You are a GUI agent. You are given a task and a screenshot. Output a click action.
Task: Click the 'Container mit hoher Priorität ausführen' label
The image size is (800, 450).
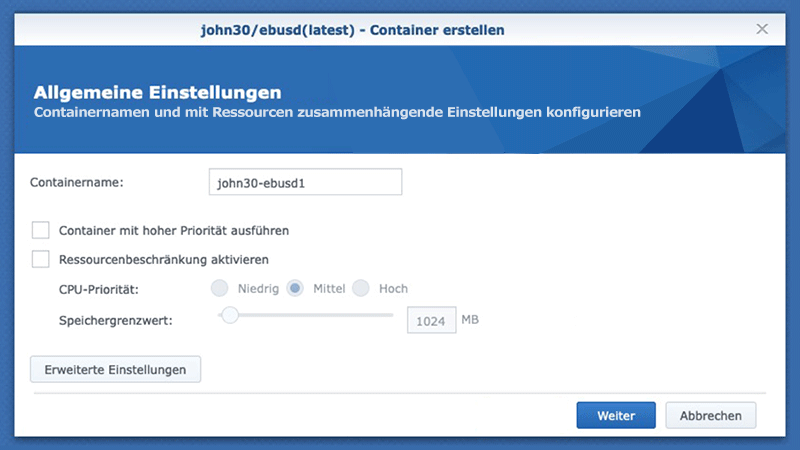tap(174, 230)
